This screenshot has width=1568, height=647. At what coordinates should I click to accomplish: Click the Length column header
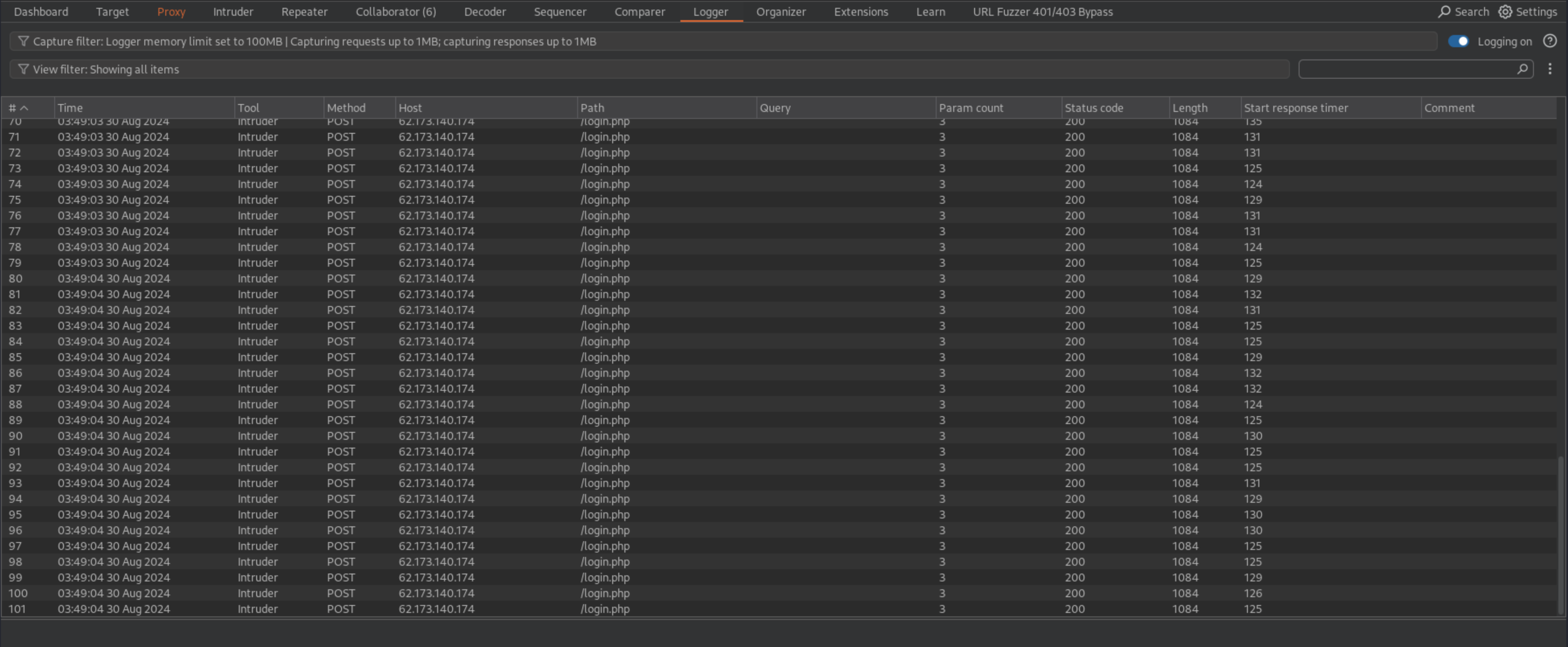[x=1189, y=108]
